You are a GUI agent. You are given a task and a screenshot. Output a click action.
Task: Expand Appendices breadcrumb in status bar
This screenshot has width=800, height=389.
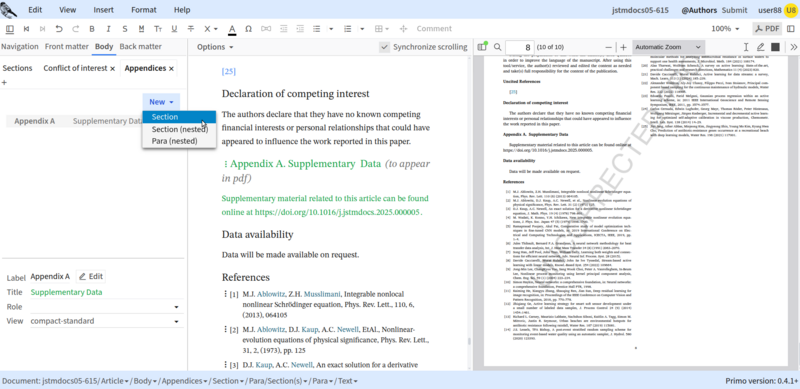tap(184, 381)
